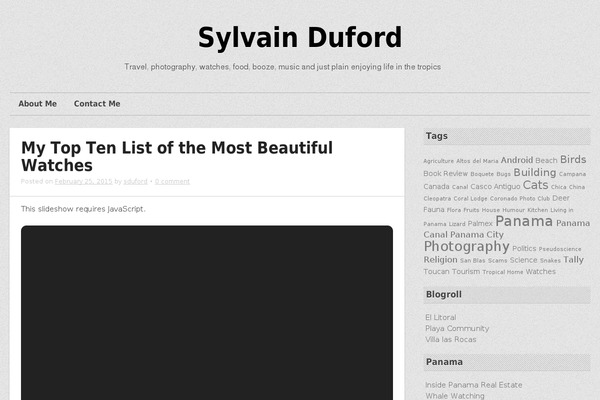Select the Book Review tag
Viewport: 600px width, 400px height.
[445, 173]
